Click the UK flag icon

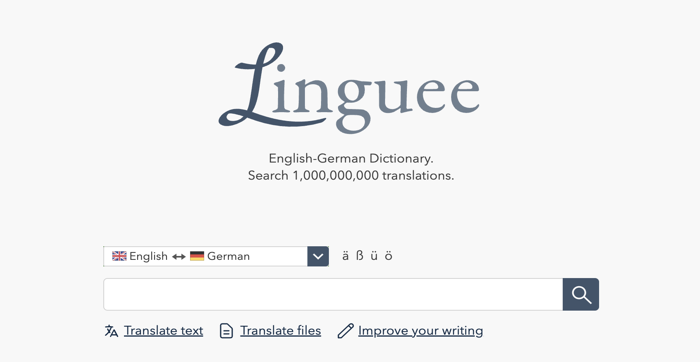tap(119, 256)
